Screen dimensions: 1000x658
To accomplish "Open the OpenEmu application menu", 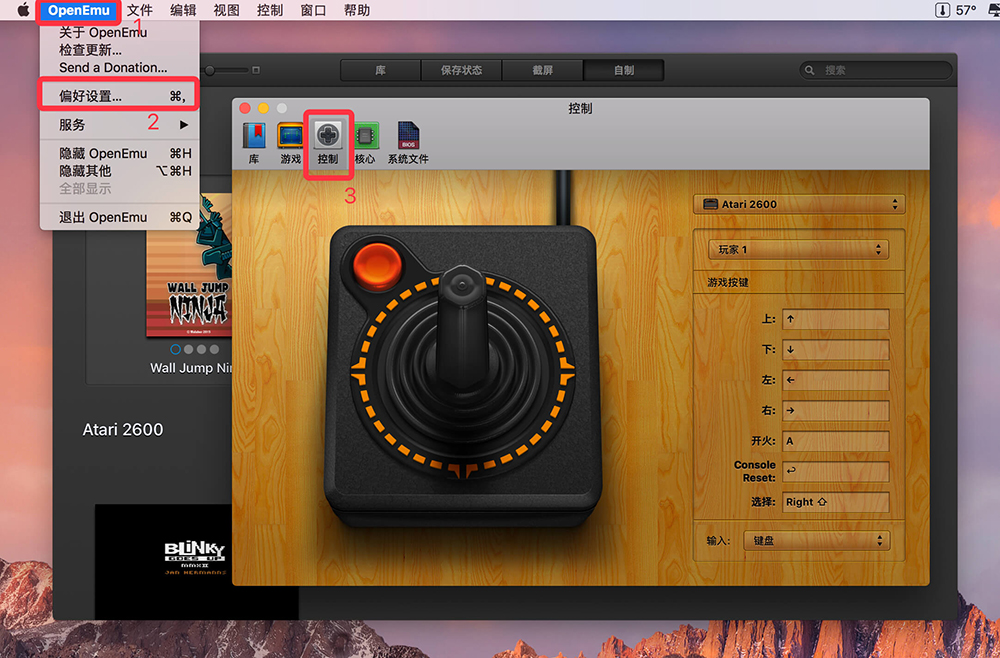I will pyautogui.click(x=78, y=10).
